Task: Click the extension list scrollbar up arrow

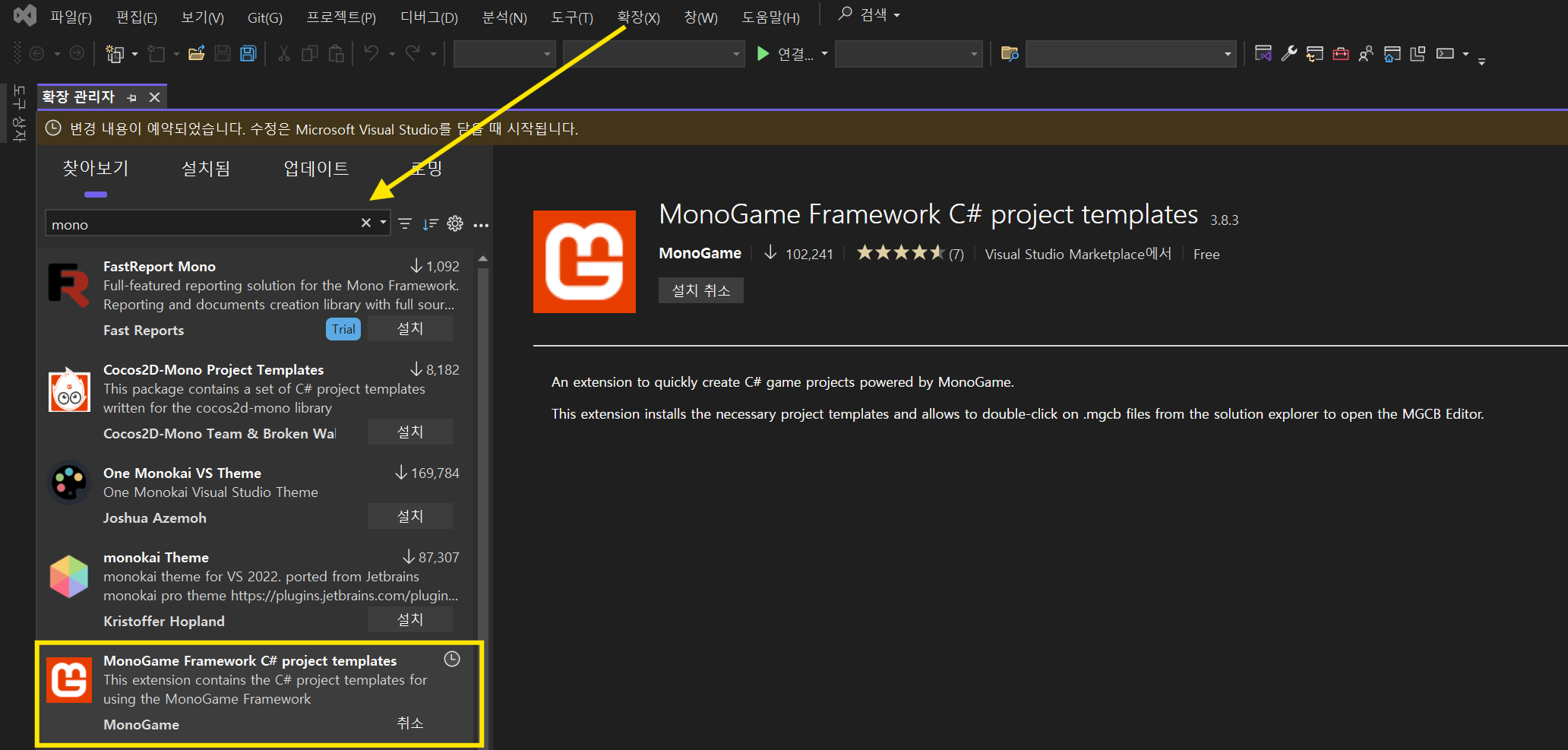Action: coord(482,259)
